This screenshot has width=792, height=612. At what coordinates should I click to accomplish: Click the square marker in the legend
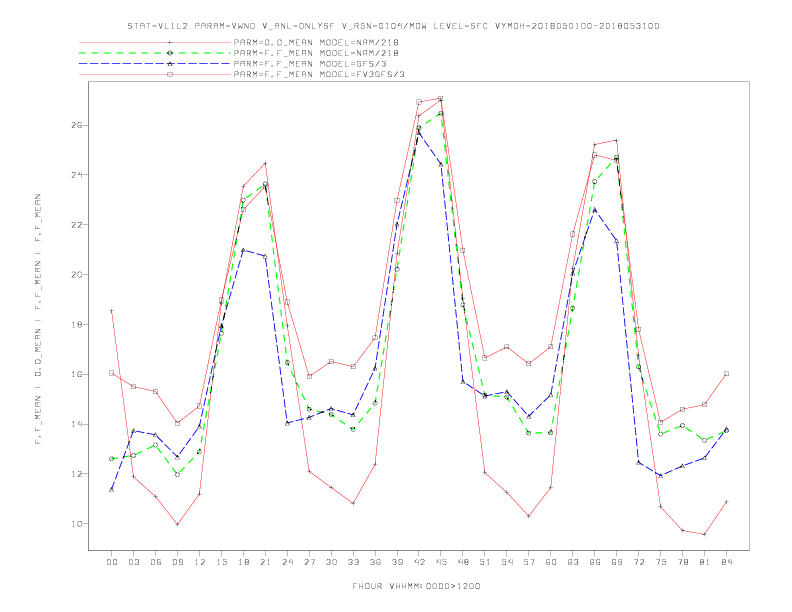(x=170, y=74)
